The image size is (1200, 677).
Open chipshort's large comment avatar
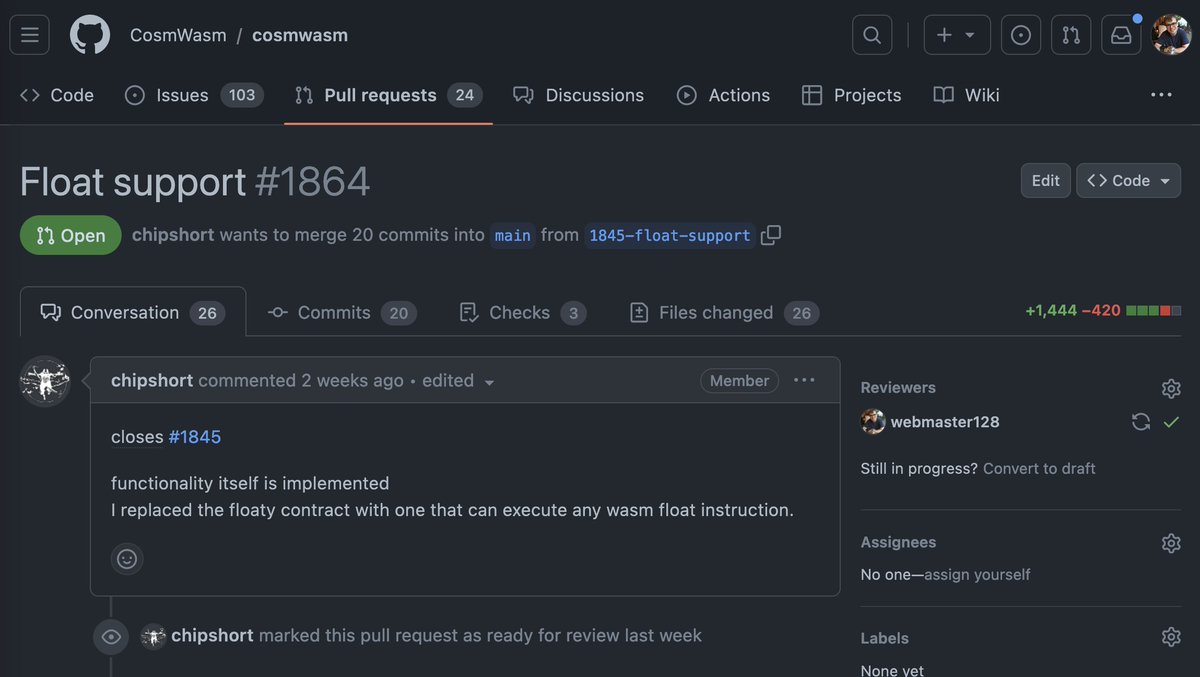[45, 381]
